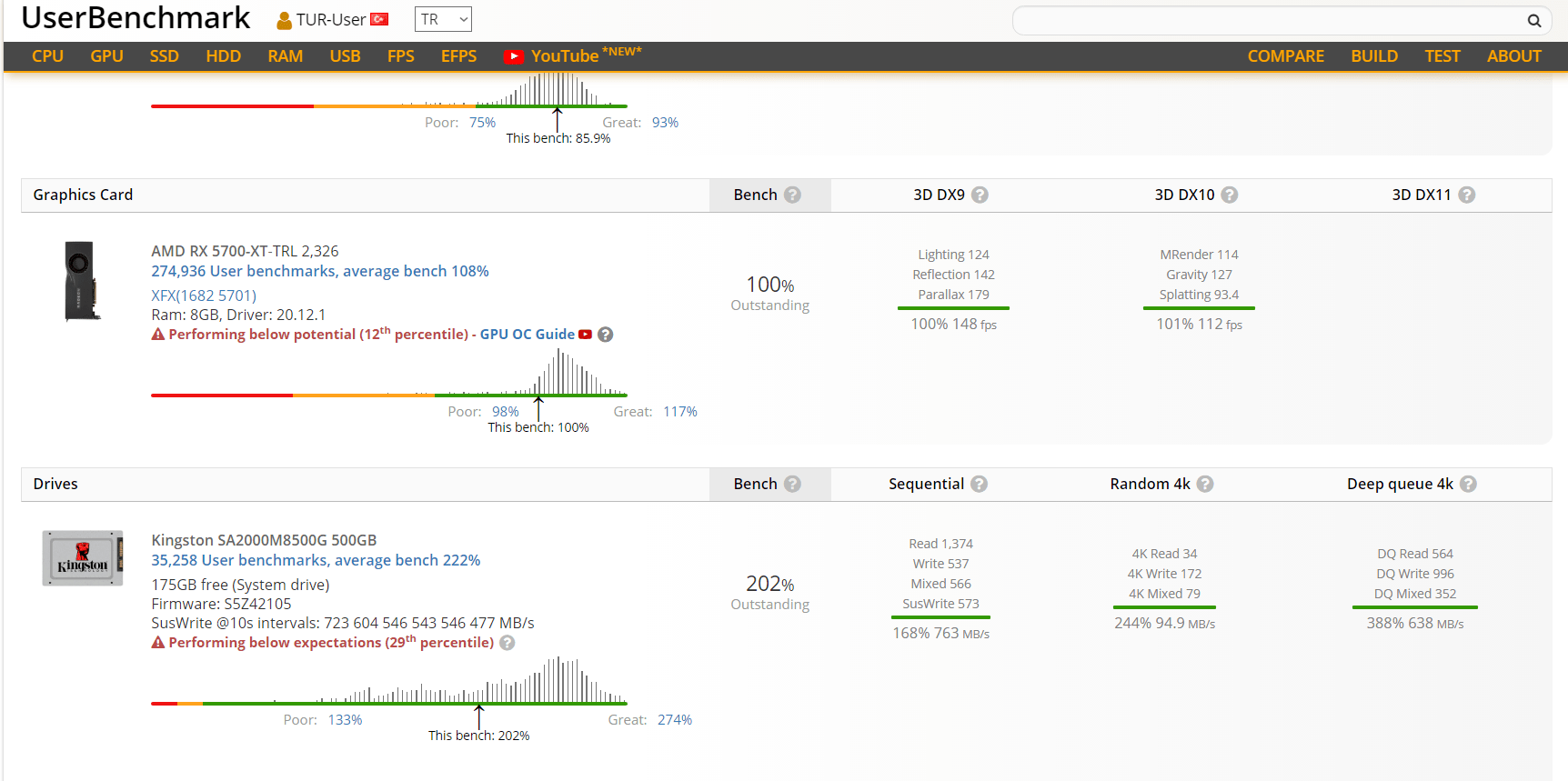Click the GPU benchmark distribution histogram
Viewport: 1568px width, 781px height.
389,373
